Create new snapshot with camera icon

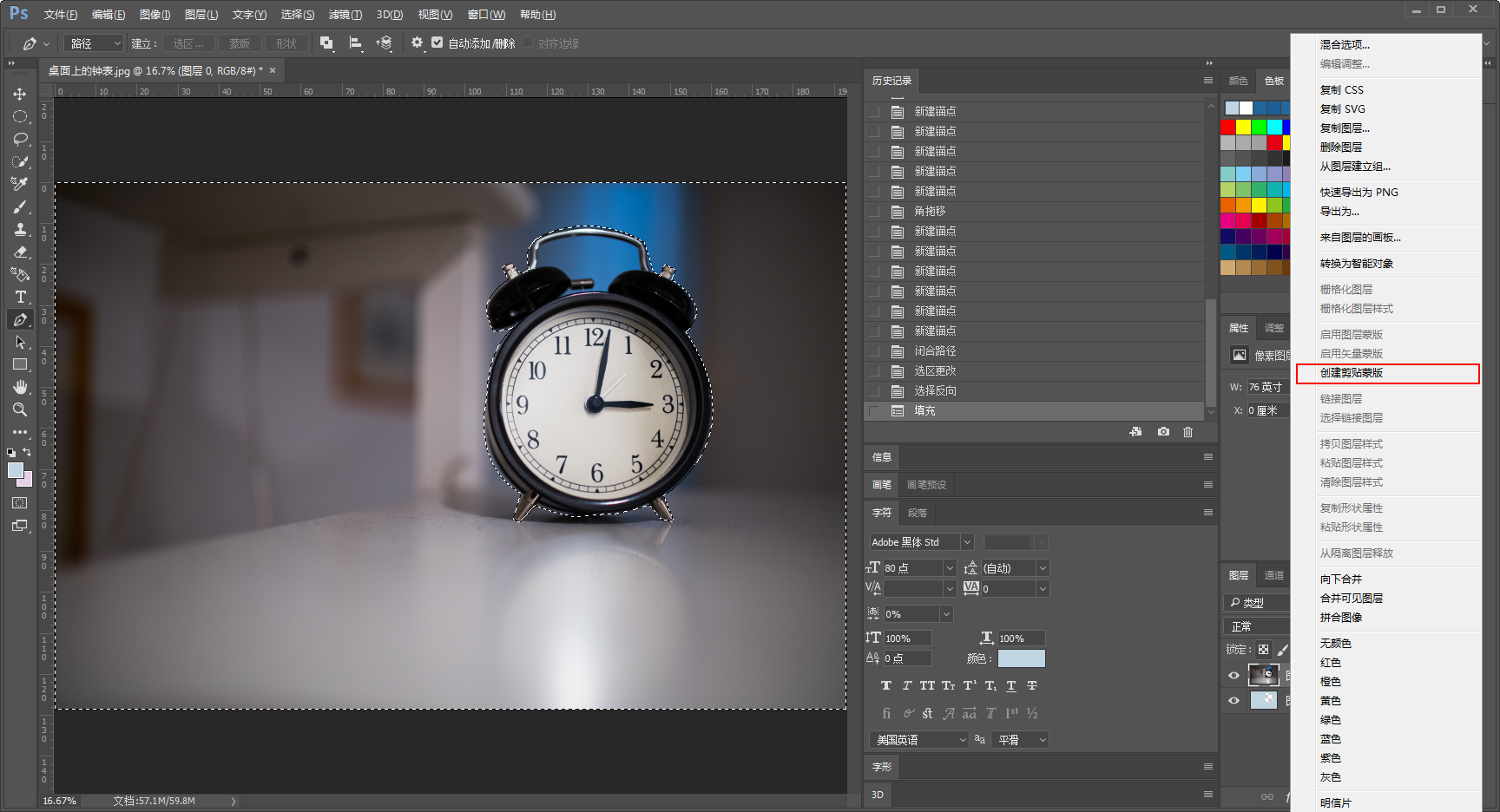click(x=1163, y=432)
